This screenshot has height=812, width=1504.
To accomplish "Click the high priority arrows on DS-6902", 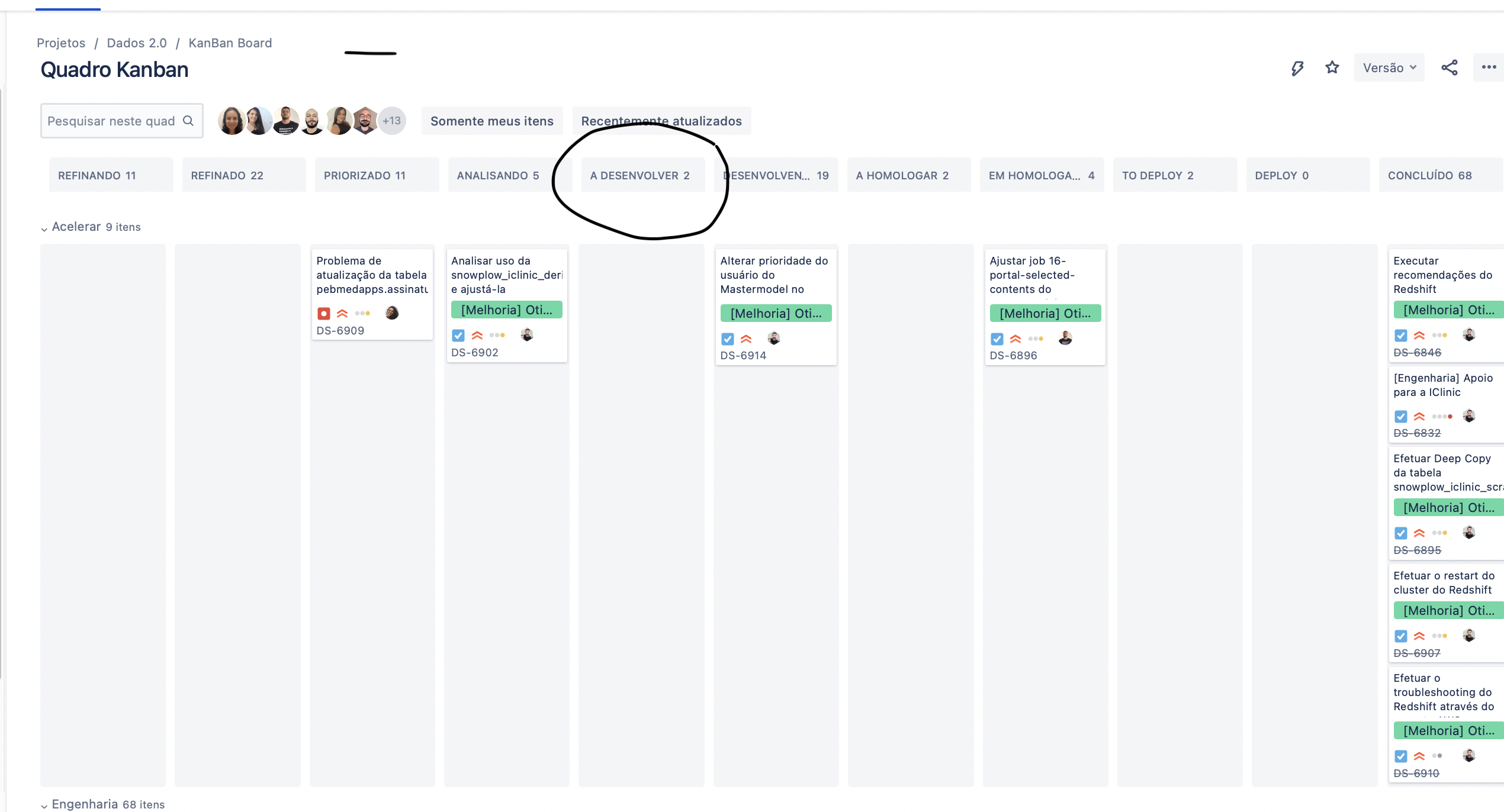I will click(477, 336).
